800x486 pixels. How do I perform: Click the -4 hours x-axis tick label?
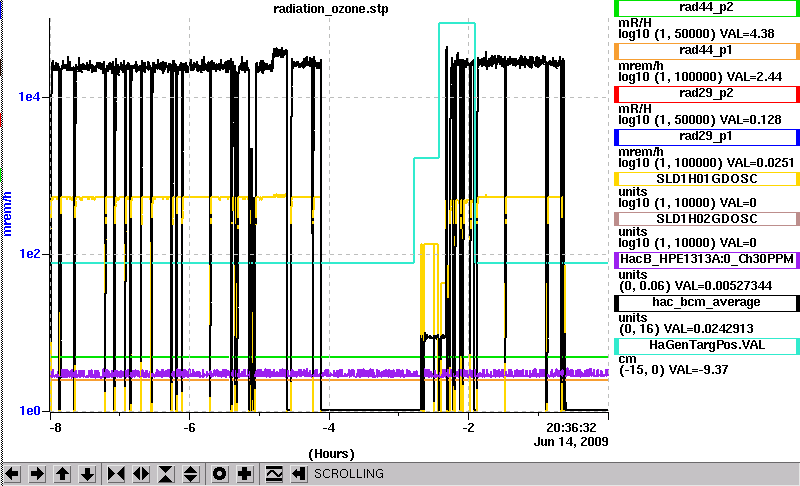(x=329, y=427)
